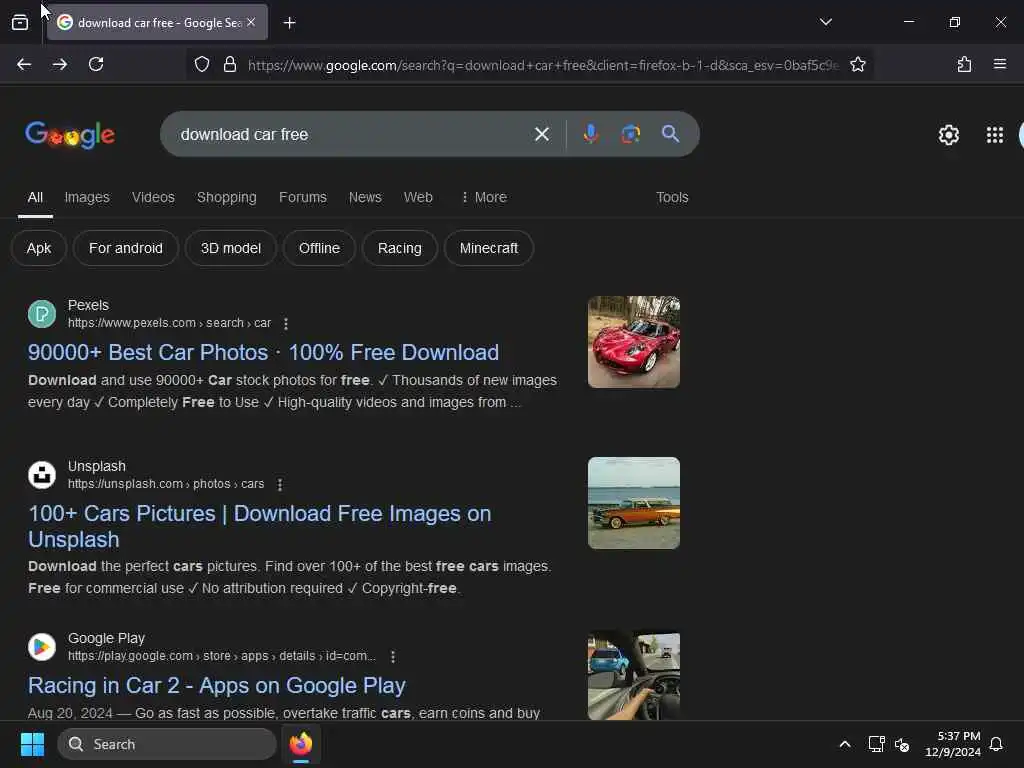1024x768 pixels.
Task: Open search Tools options
Action: 672,197
